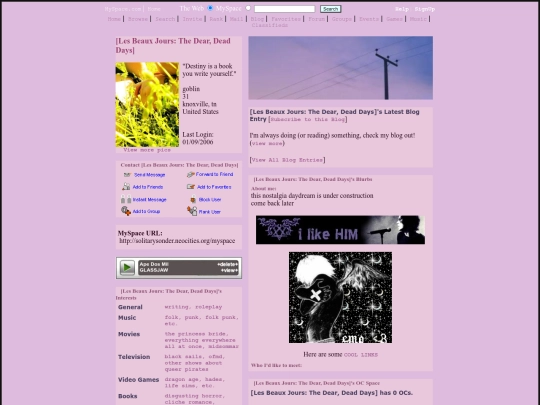Click Add to Group link
This screenshot has height=405, width=540.
tap(146, 211)
